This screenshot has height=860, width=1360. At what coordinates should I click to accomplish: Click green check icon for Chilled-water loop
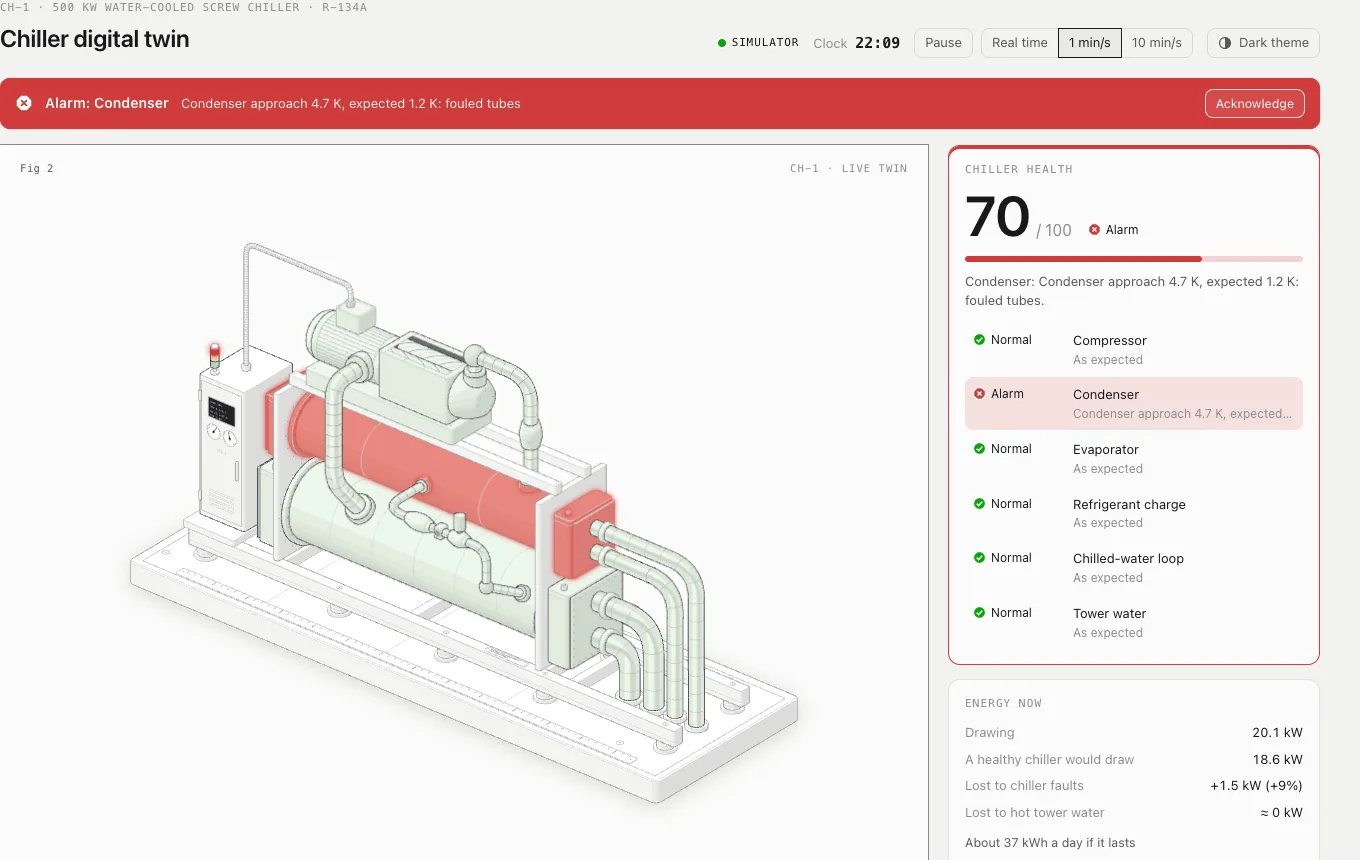click(980, 558)
